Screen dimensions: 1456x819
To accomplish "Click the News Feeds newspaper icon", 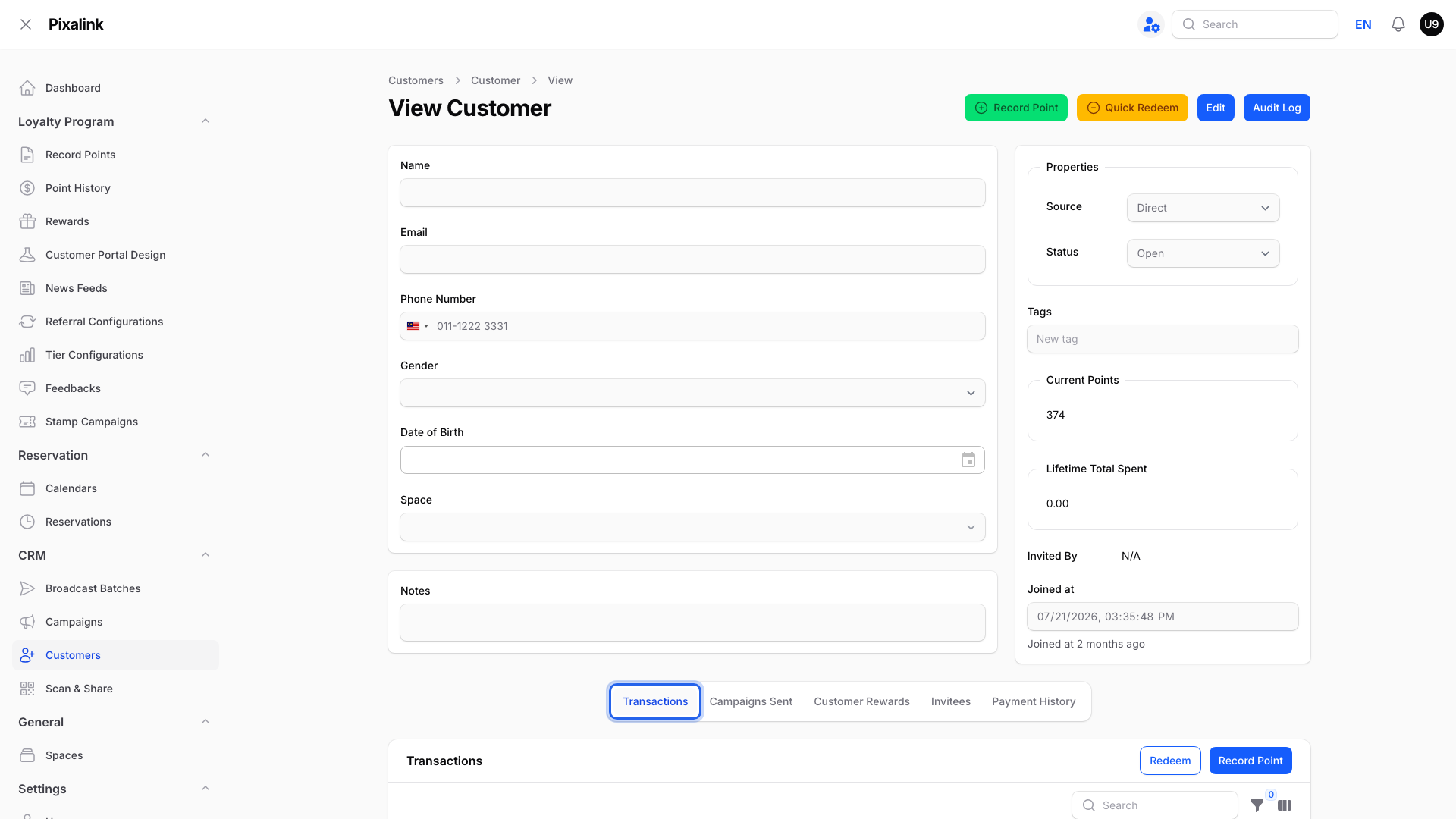I will pyautogui.click(x=27, y=288).
